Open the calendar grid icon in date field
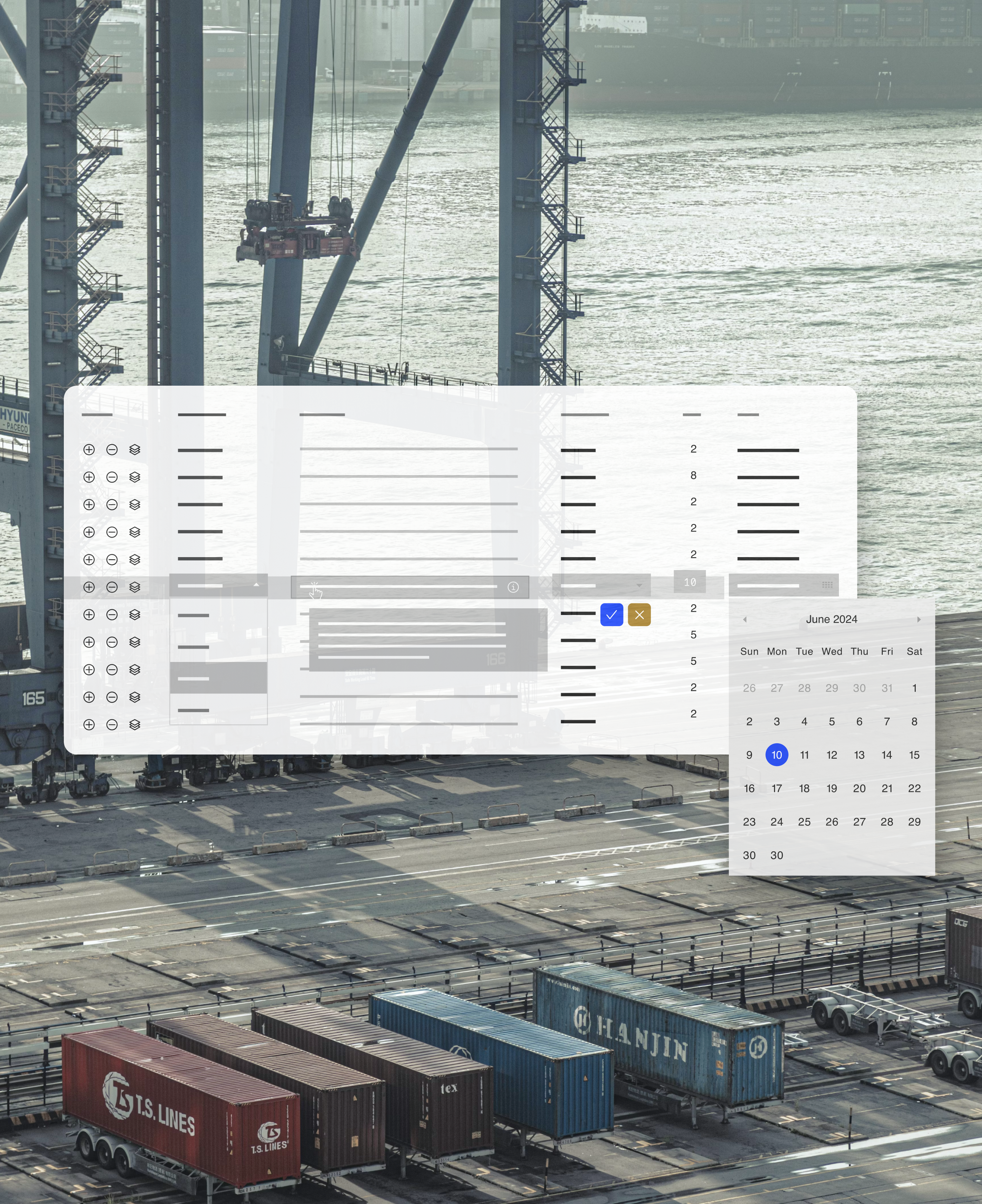The image size is (982, 1204). (x=827, y=585)
